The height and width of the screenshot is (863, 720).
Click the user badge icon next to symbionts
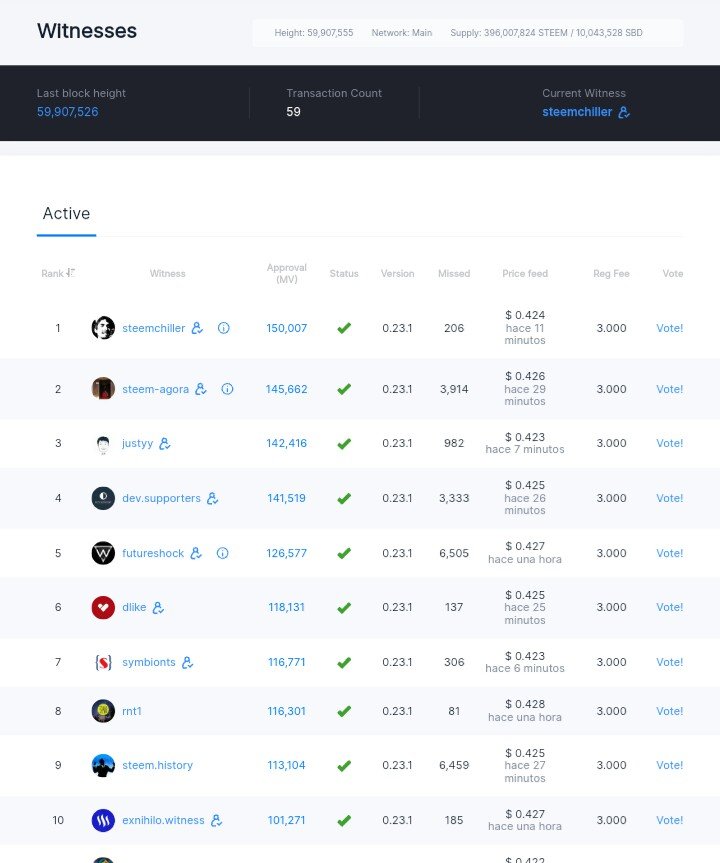187,662
